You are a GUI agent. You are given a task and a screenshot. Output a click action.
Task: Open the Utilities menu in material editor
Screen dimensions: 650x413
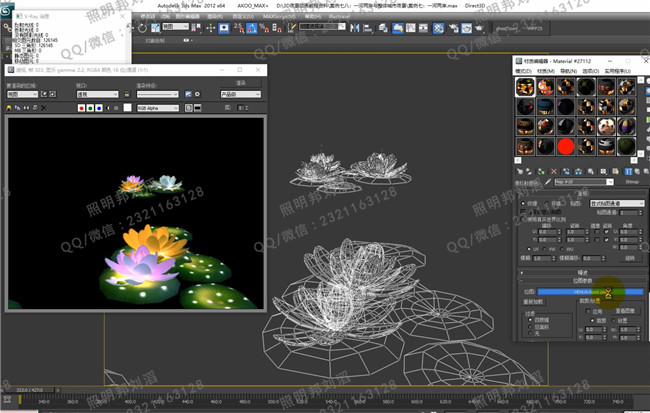point(617,71)
